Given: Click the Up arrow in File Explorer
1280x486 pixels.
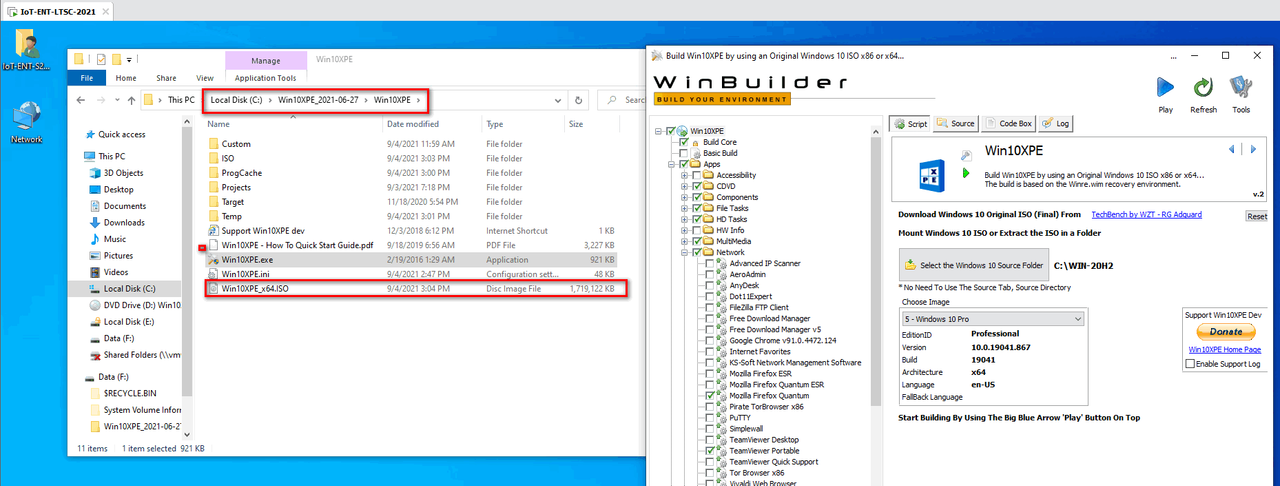Looking at the screenshot, I should (x=131, y=100).
